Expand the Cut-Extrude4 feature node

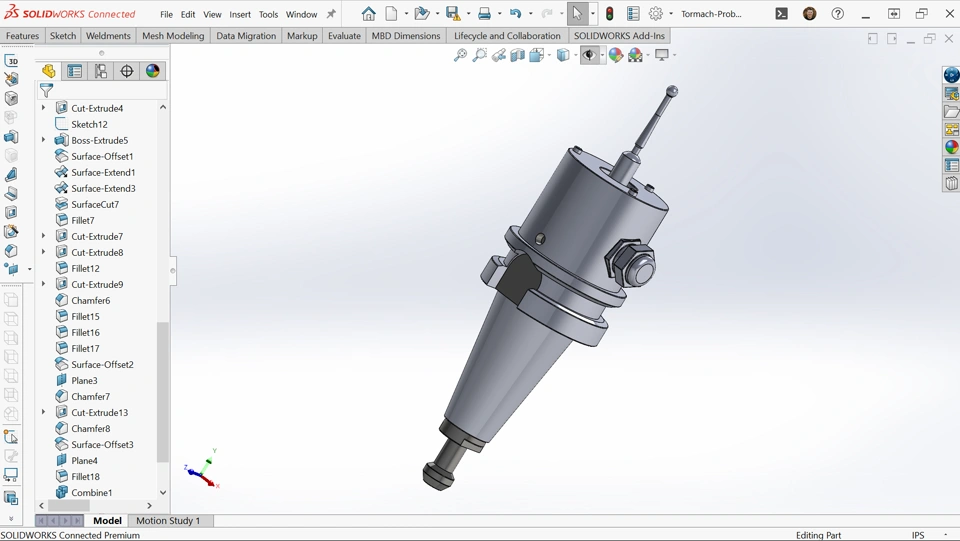click(x=43, y=108)
